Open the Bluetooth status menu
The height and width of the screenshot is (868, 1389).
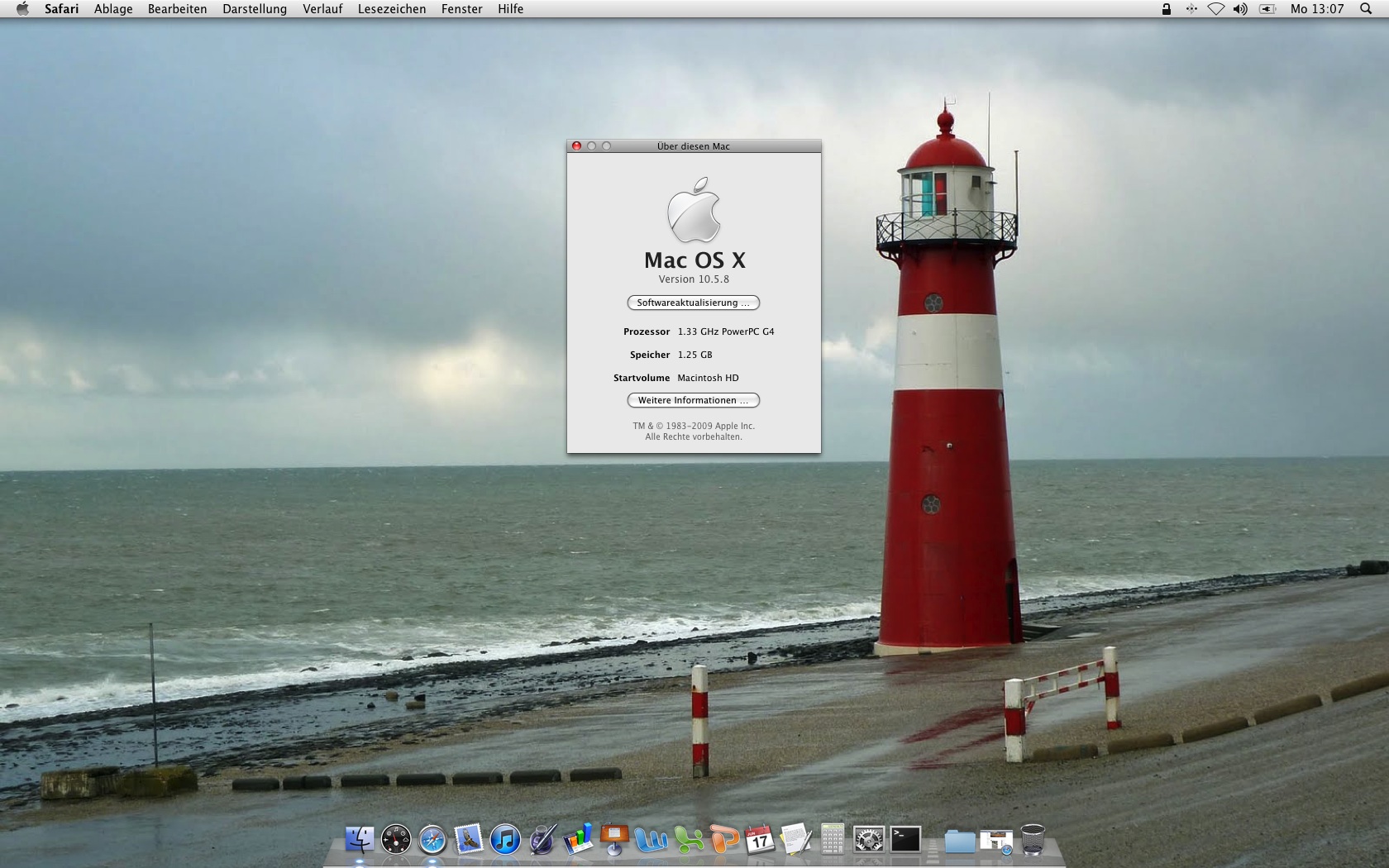click(x=1191, y=9)
